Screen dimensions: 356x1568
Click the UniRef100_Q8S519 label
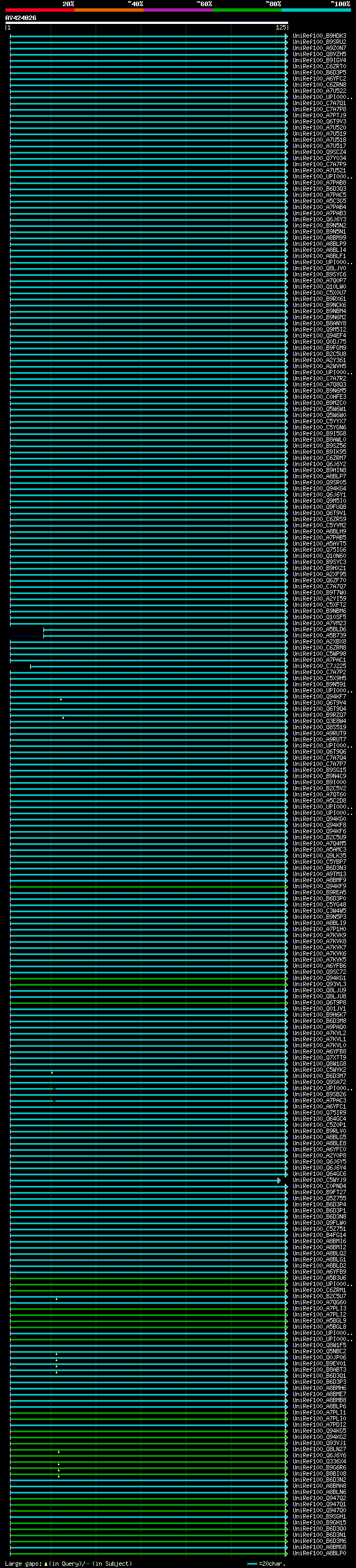(319, 728)
